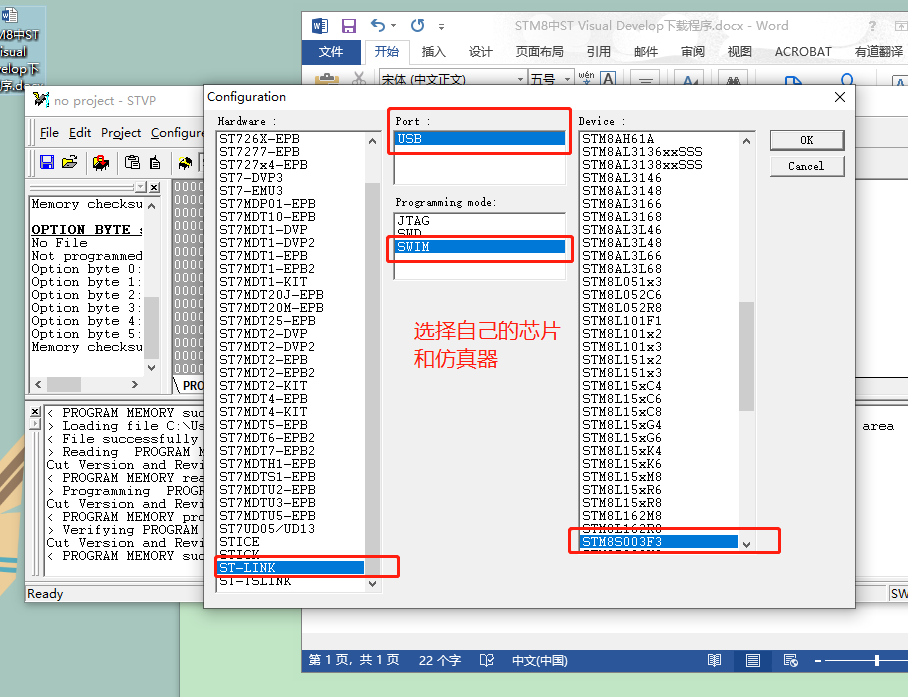Click the 22 个字 word count in Word
Image resolution: width=908 pixels, height=697 pixels.
[440, 661]
